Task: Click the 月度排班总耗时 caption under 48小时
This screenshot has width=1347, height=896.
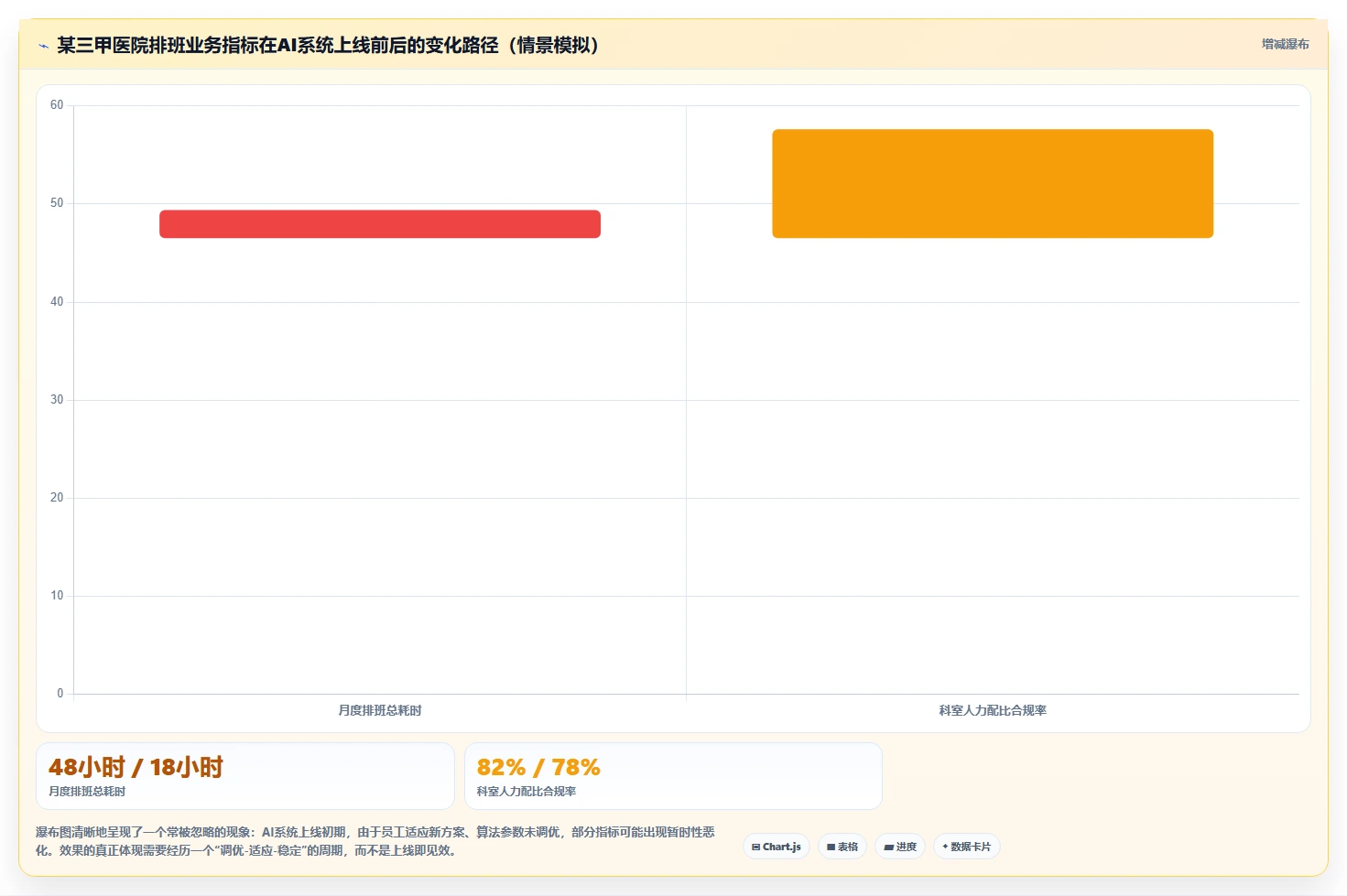Action: pyautogui.click(x=87, y=792)
